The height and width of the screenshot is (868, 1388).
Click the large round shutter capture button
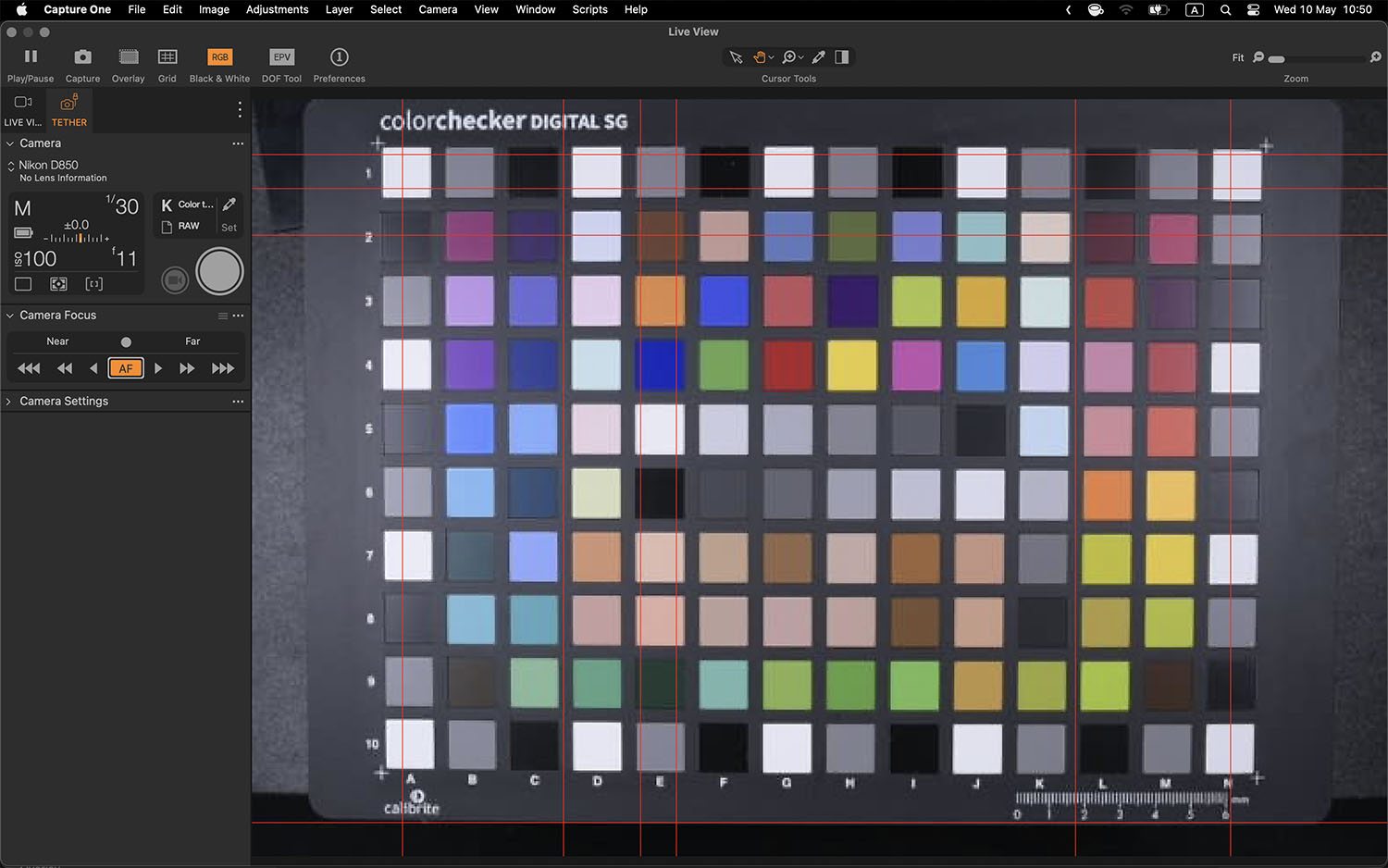click(x=220, y=271)
